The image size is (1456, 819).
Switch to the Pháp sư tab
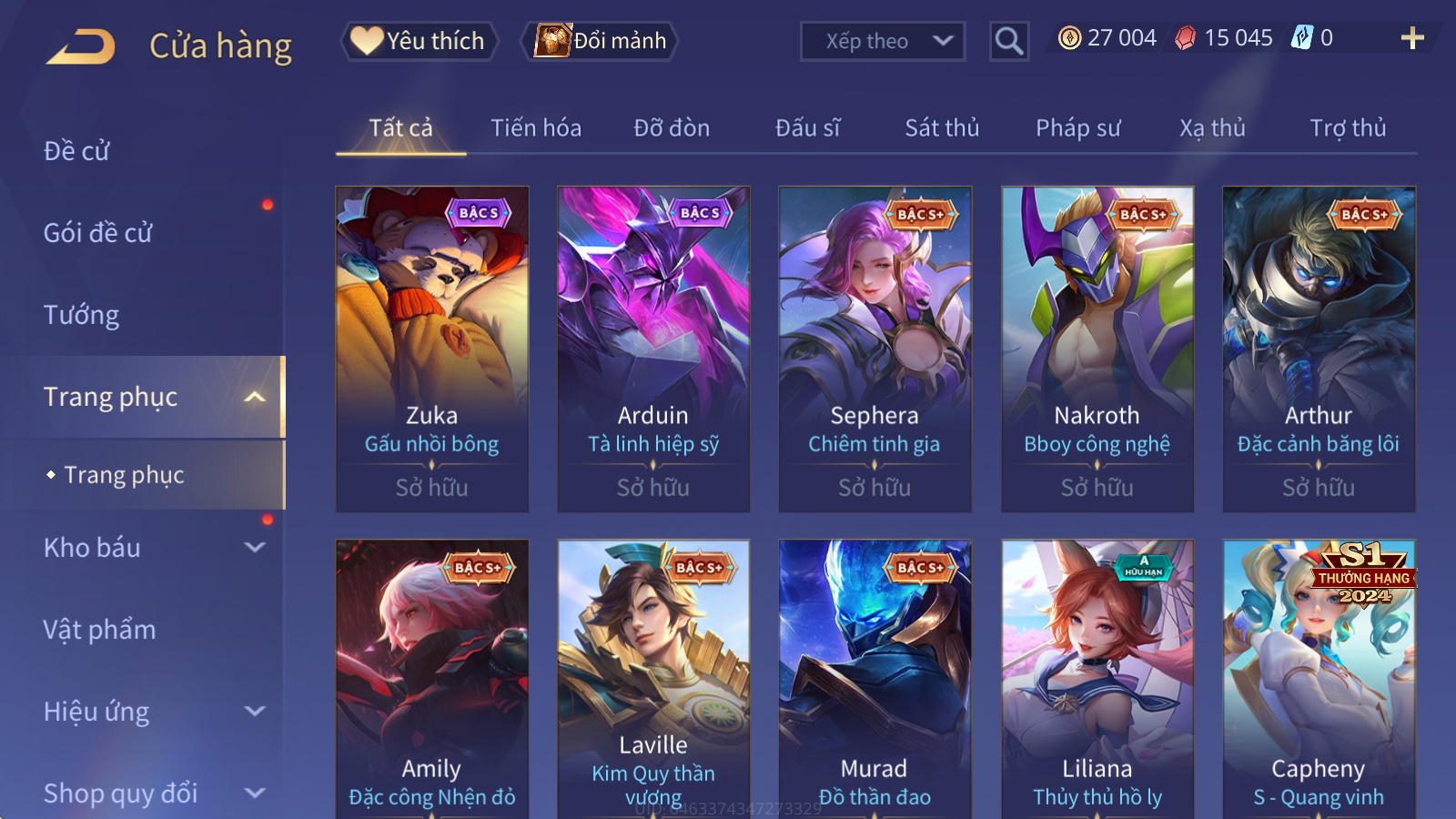(x=1077, y=128)
